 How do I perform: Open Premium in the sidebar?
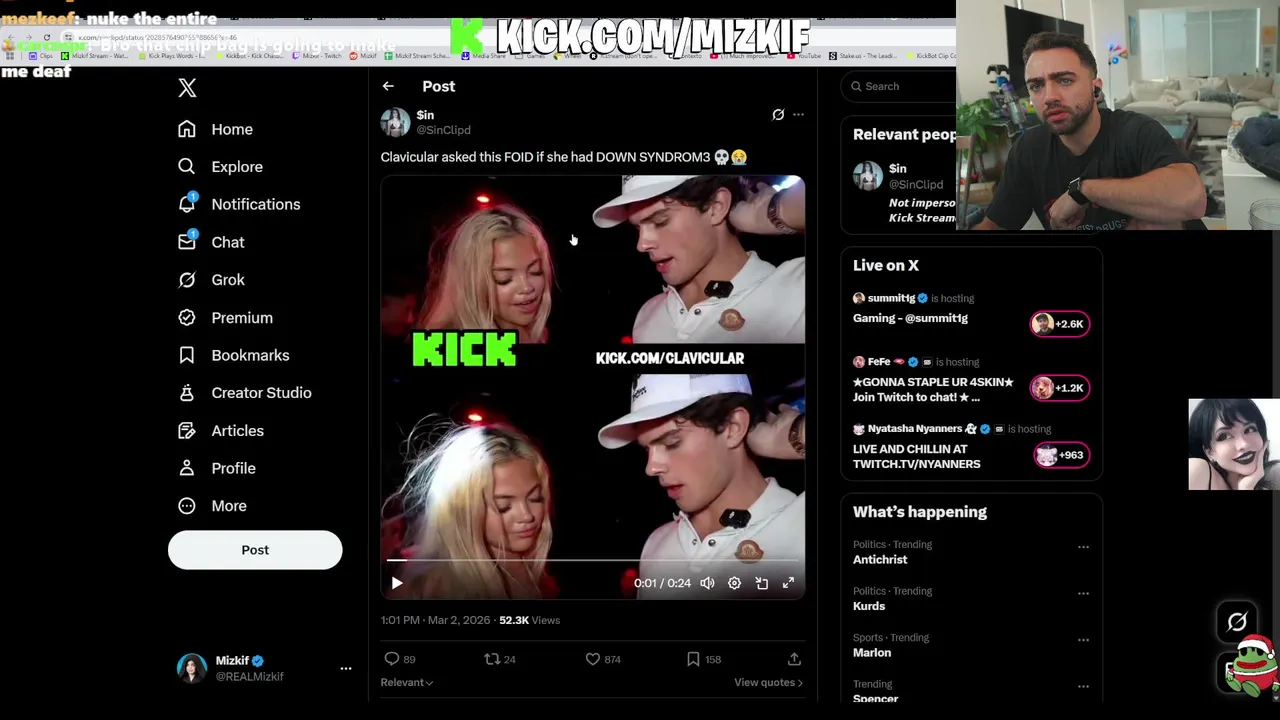[225, 318]
